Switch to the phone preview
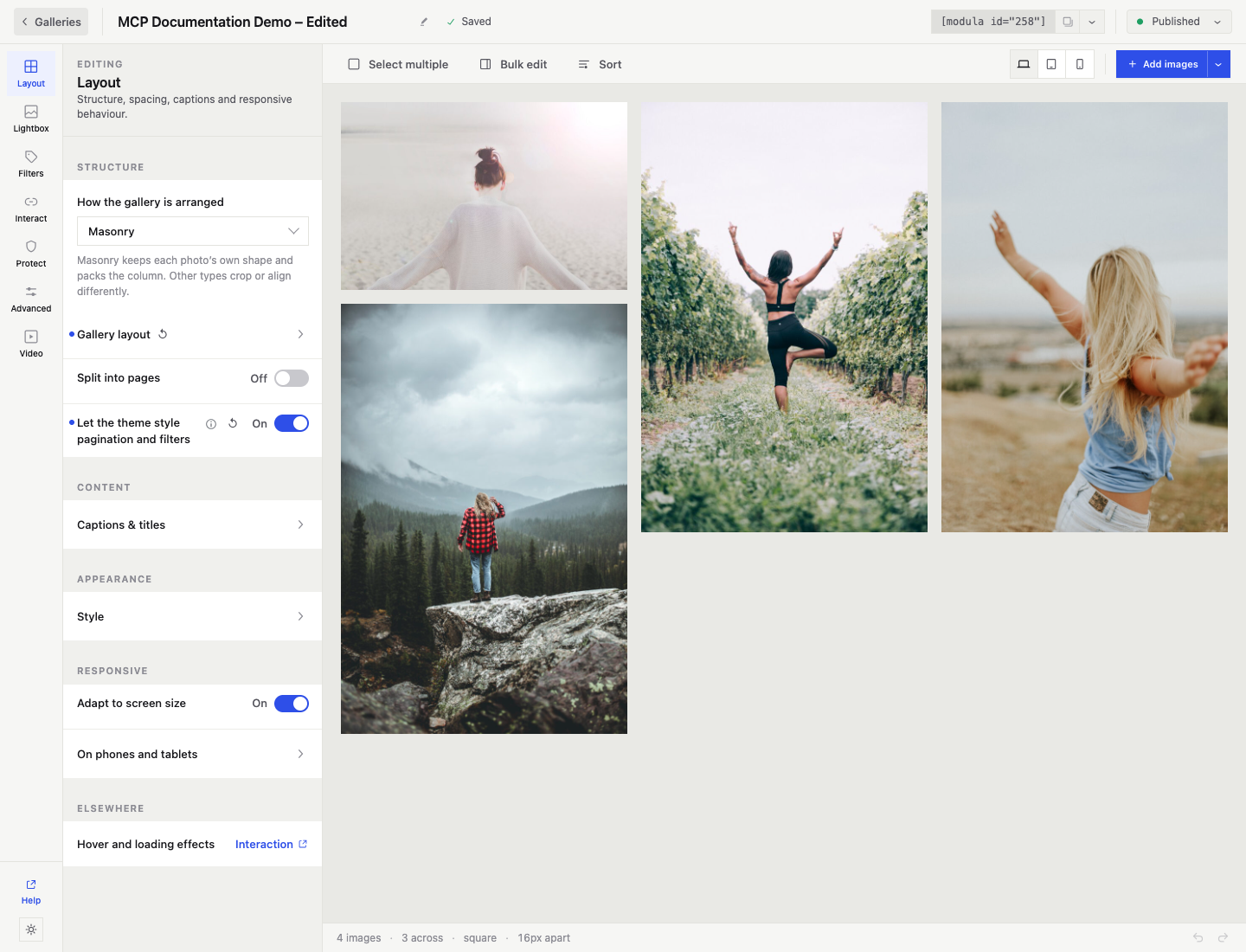 coord(1080,64)
